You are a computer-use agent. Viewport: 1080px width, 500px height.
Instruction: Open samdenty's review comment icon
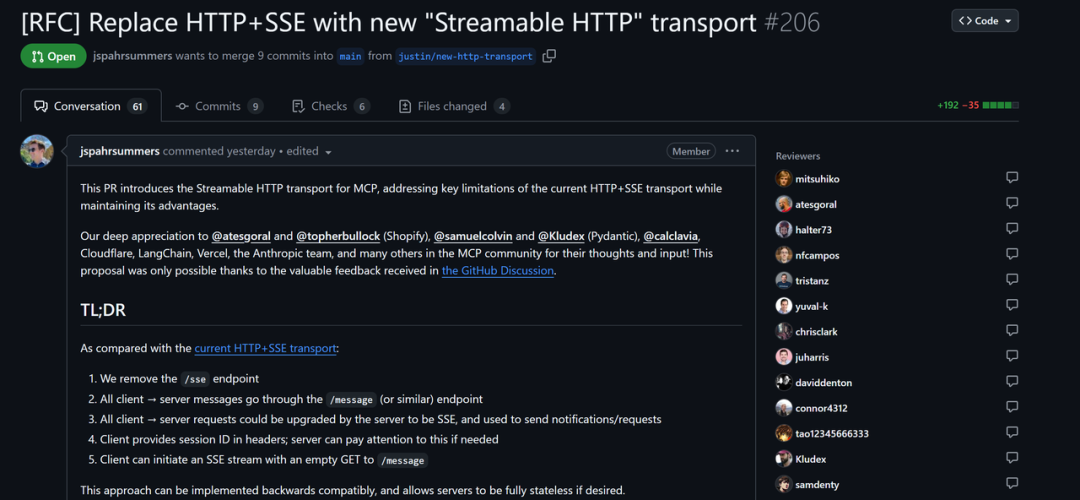(x=1012, y=483)
